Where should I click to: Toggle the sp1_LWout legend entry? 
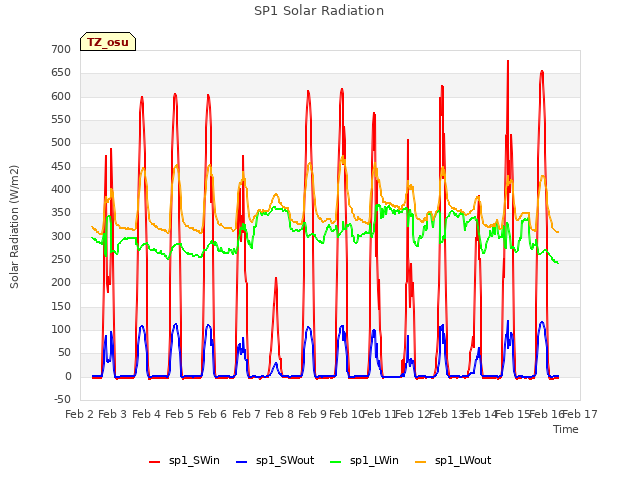tap(453, 461)
